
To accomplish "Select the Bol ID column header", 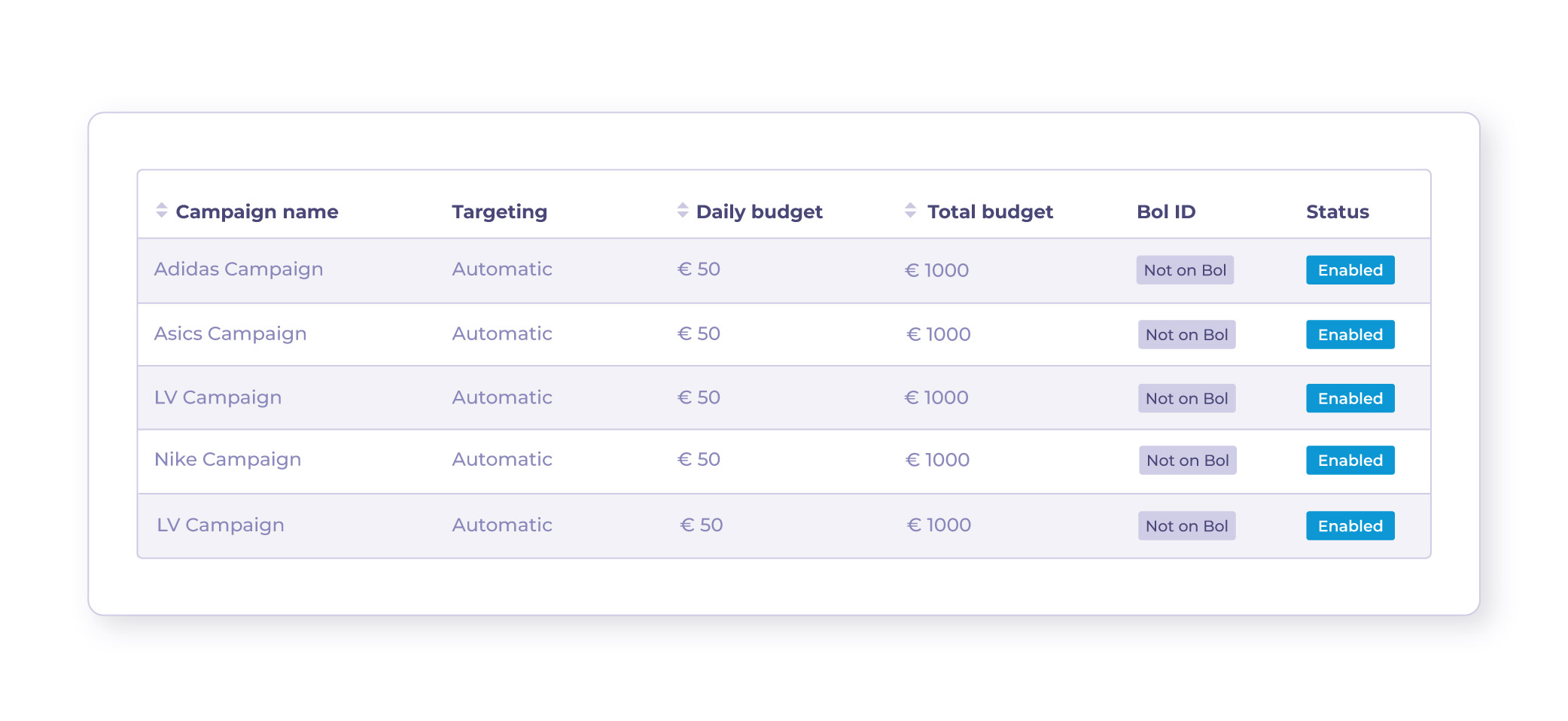I will point(1165,212).
